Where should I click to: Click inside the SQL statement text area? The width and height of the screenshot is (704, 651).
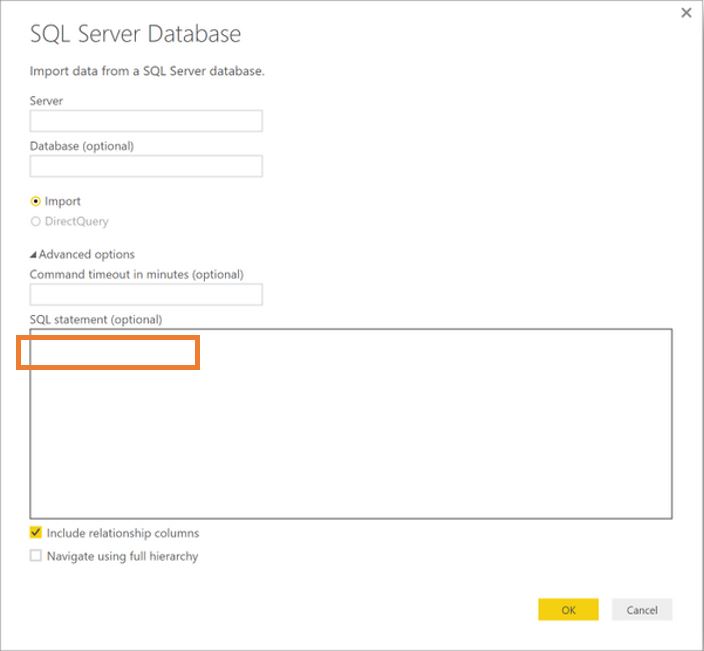tap(351, 424)
